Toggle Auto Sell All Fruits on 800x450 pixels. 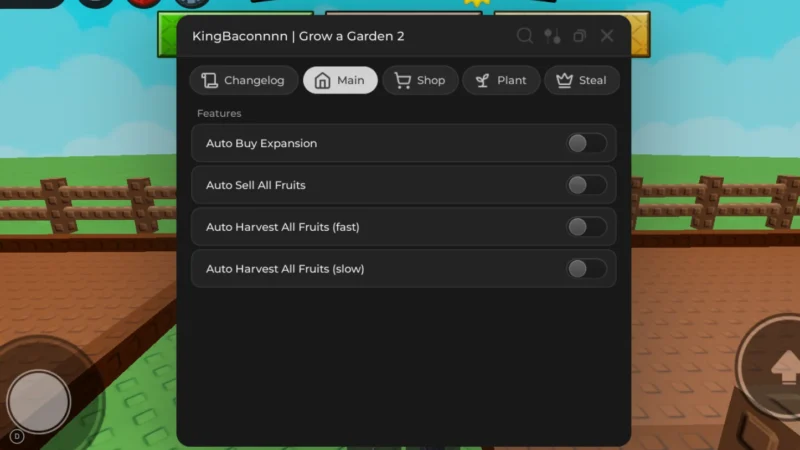587,185
